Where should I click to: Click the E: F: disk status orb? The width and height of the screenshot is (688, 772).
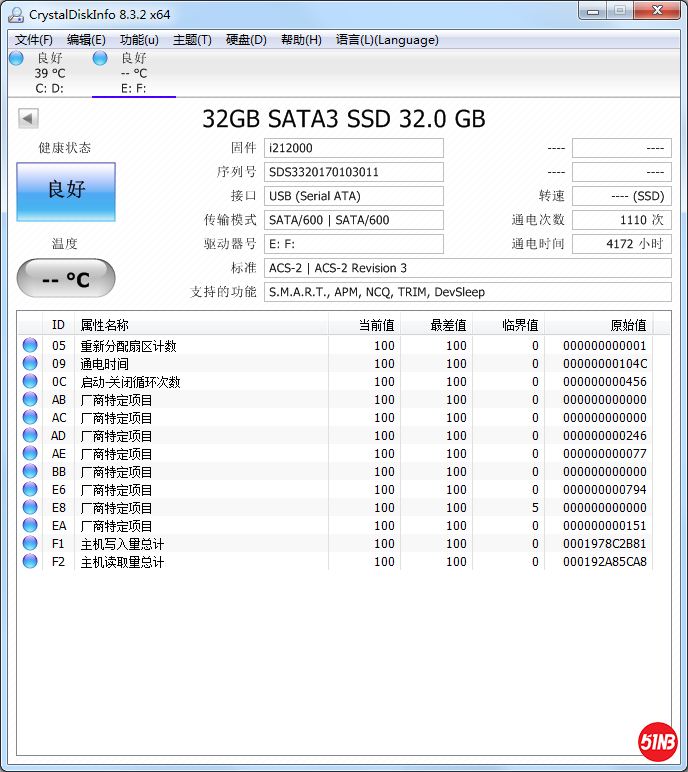click(x=100, y=59)
